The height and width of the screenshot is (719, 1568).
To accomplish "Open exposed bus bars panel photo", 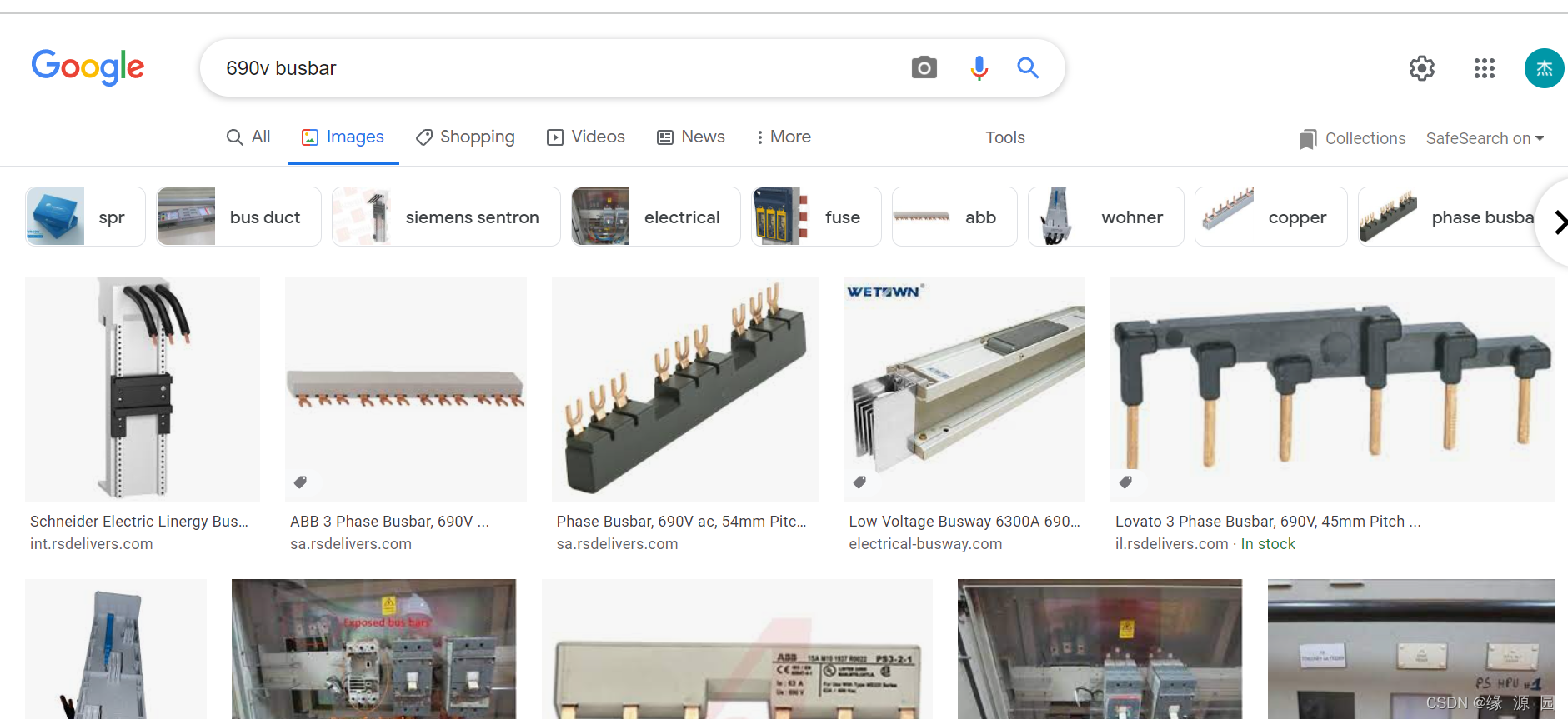I will click(x=373, y=649).
